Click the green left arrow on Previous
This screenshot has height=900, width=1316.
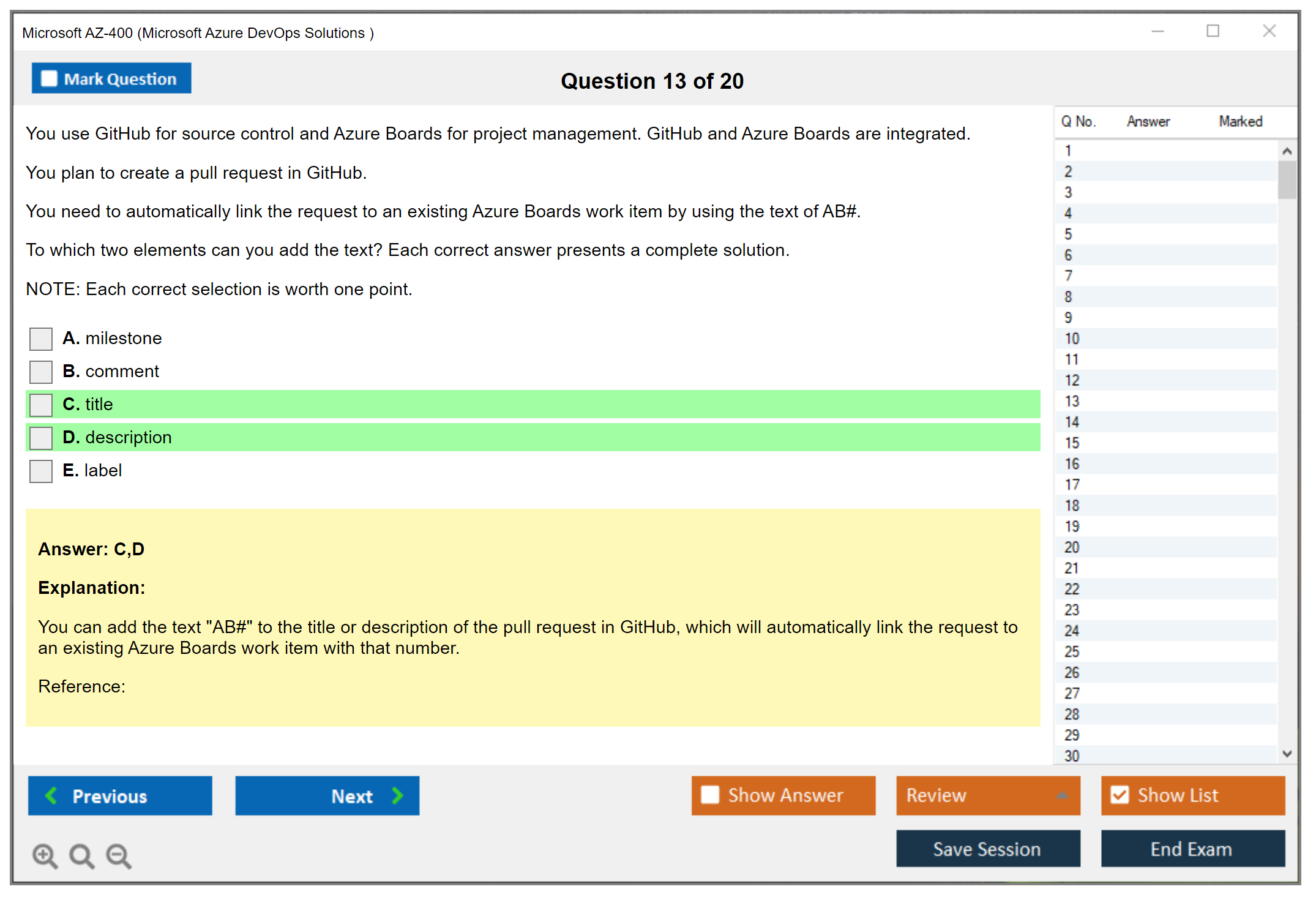click(x=51, y=795)
